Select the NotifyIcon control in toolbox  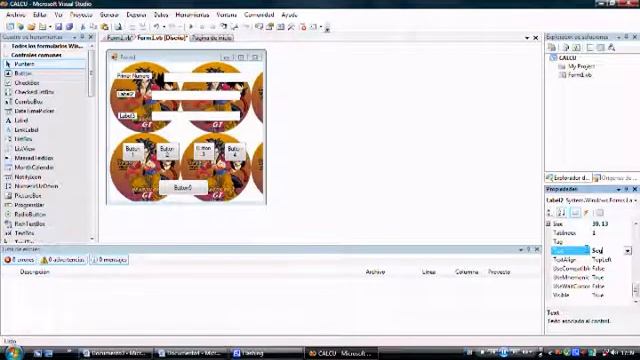click(x=44, y=177)
